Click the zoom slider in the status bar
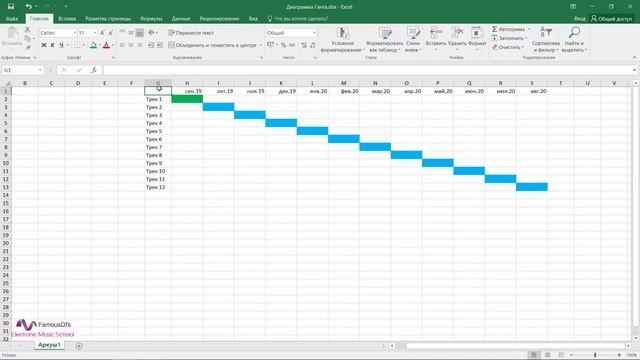Screen dimensions: 640x360 [x=595, y=355]
